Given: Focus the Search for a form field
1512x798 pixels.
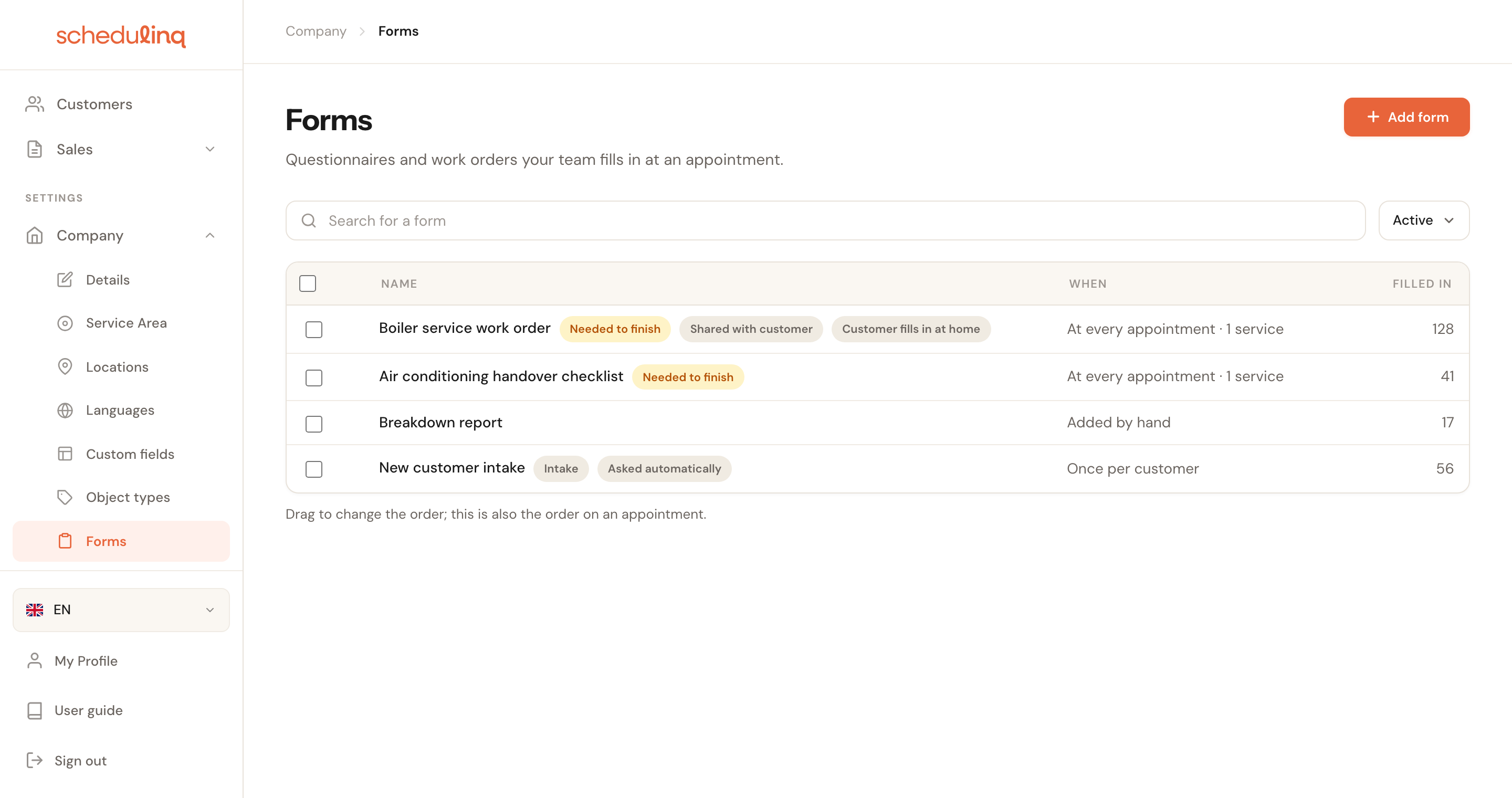Looking at the screenshot, I should 825,220.
